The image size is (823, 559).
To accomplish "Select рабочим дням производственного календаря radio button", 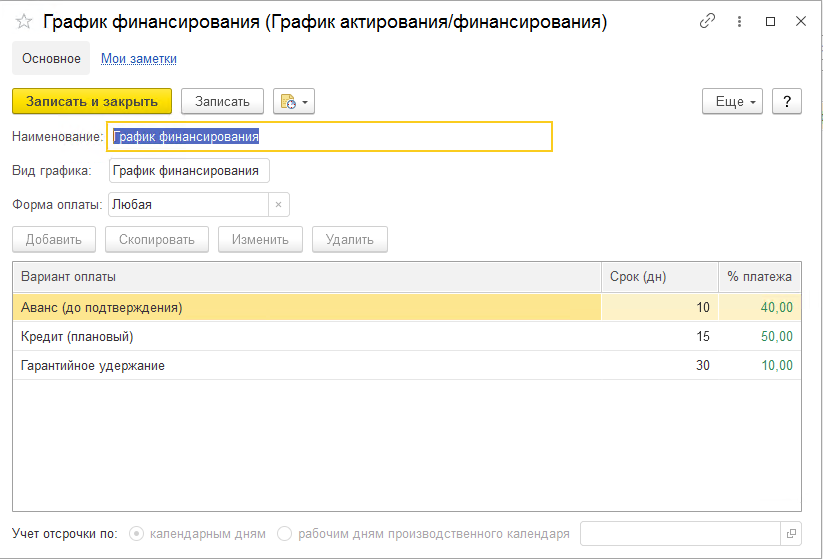I will (284, 534).
